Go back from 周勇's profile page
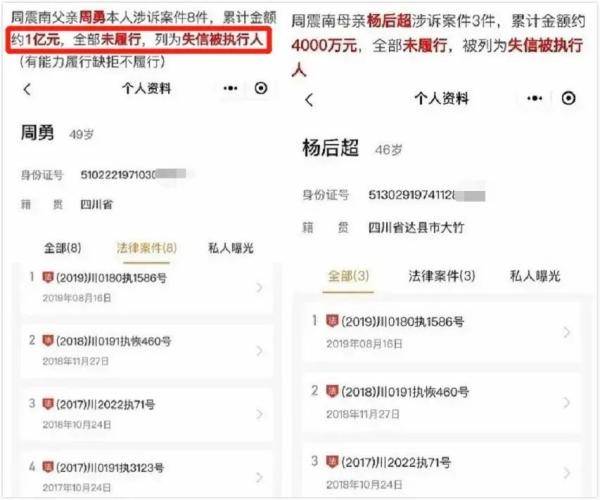 27,90
